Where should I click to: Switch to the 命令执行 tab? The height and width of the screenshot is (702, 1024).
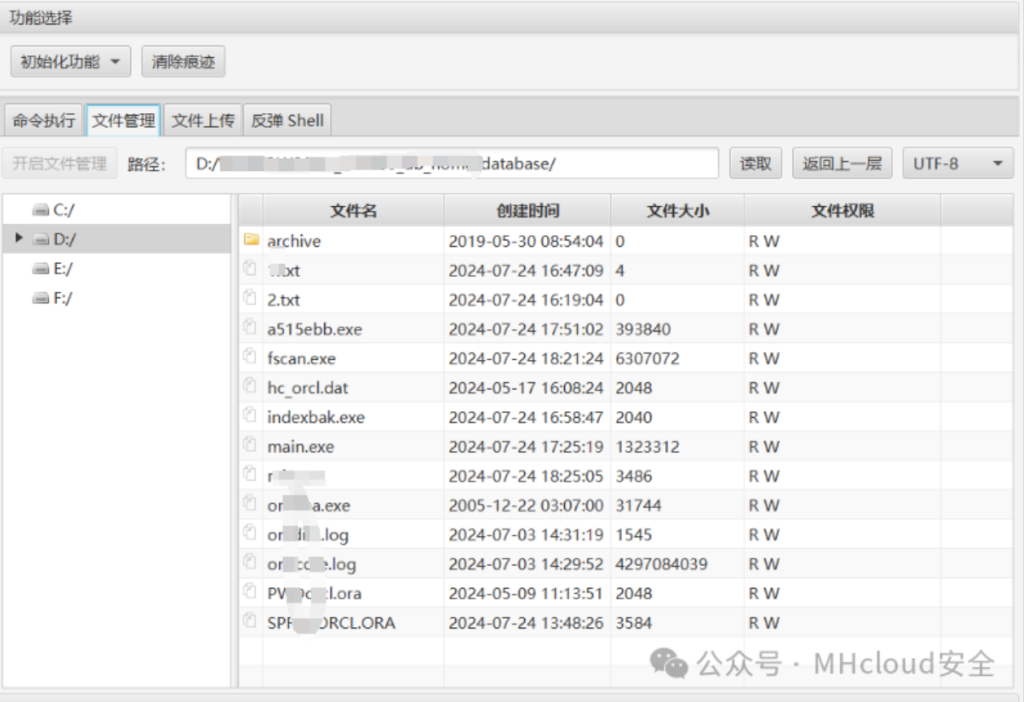pos(43,119)
